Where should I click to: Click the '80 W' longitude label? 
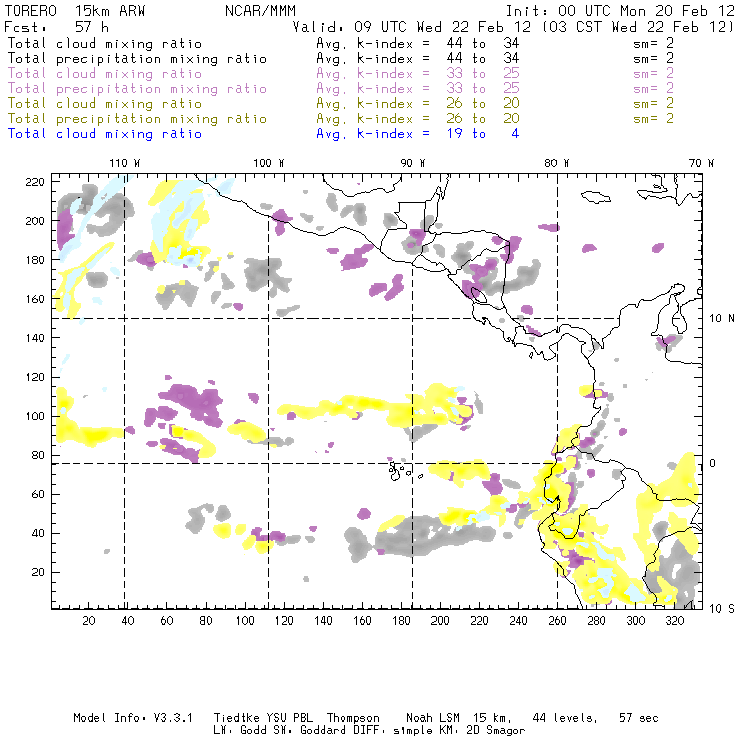[557, 163]
